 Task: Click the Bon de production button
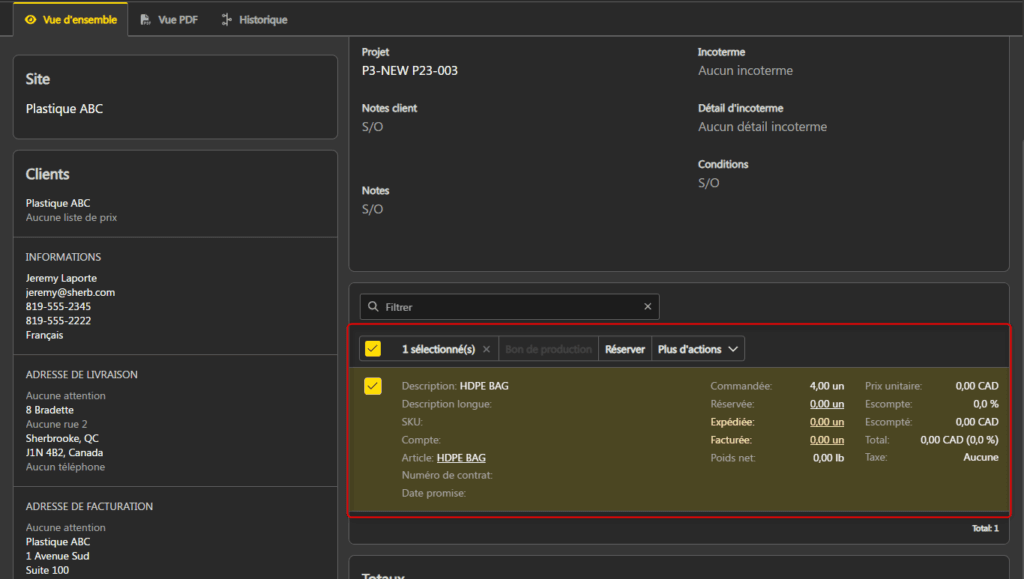(x=548, y=349)
